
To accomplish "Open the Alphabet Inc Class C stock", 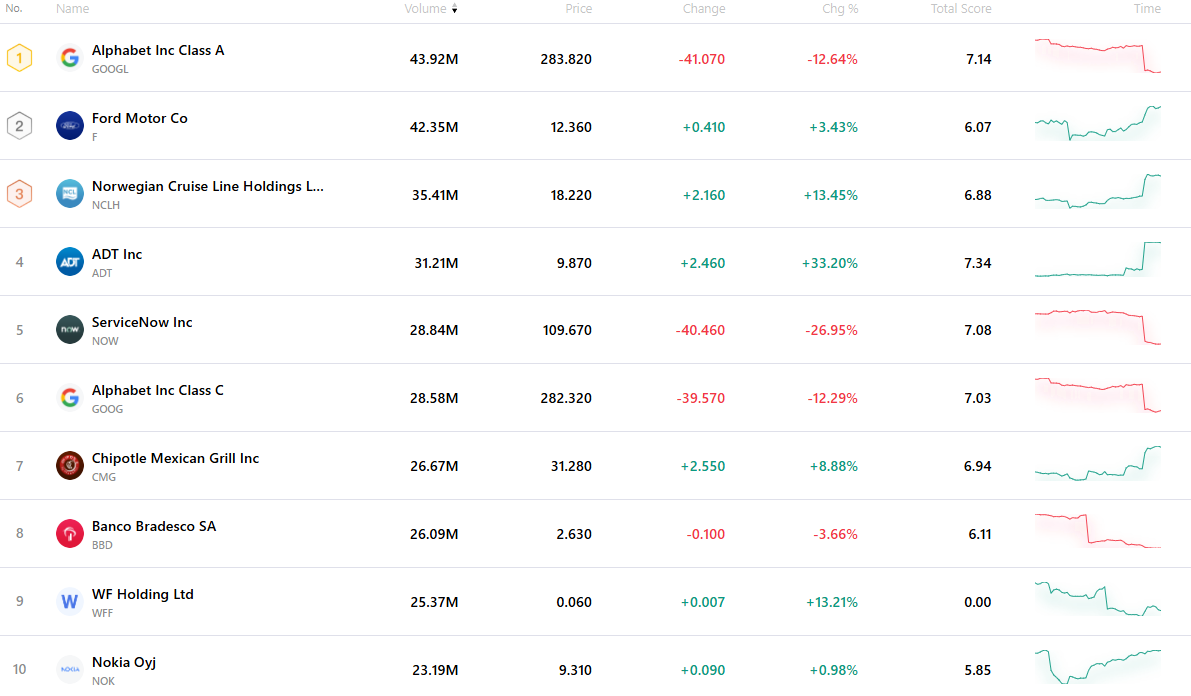I will coord(158,390).
